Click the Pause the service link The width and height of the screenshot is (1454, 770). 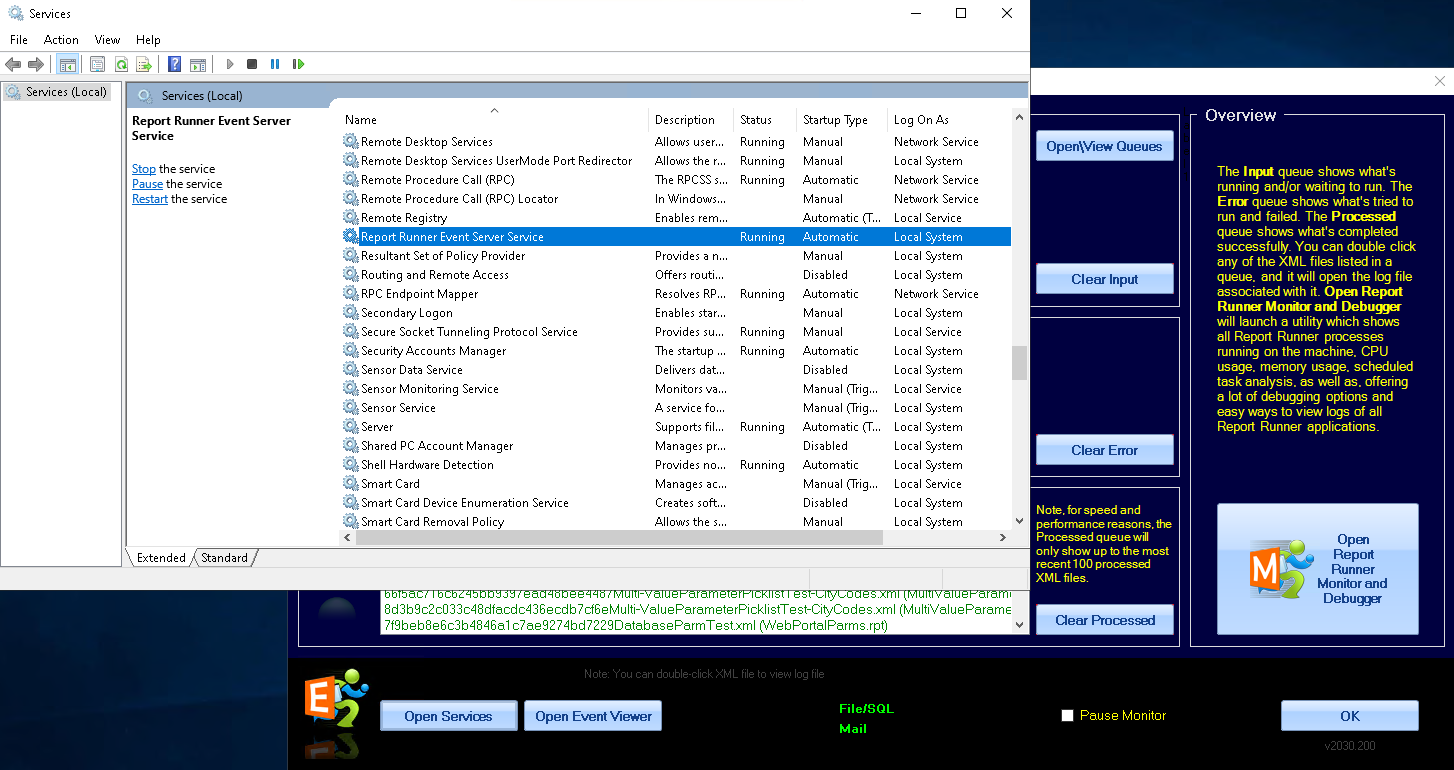[147, 184]
